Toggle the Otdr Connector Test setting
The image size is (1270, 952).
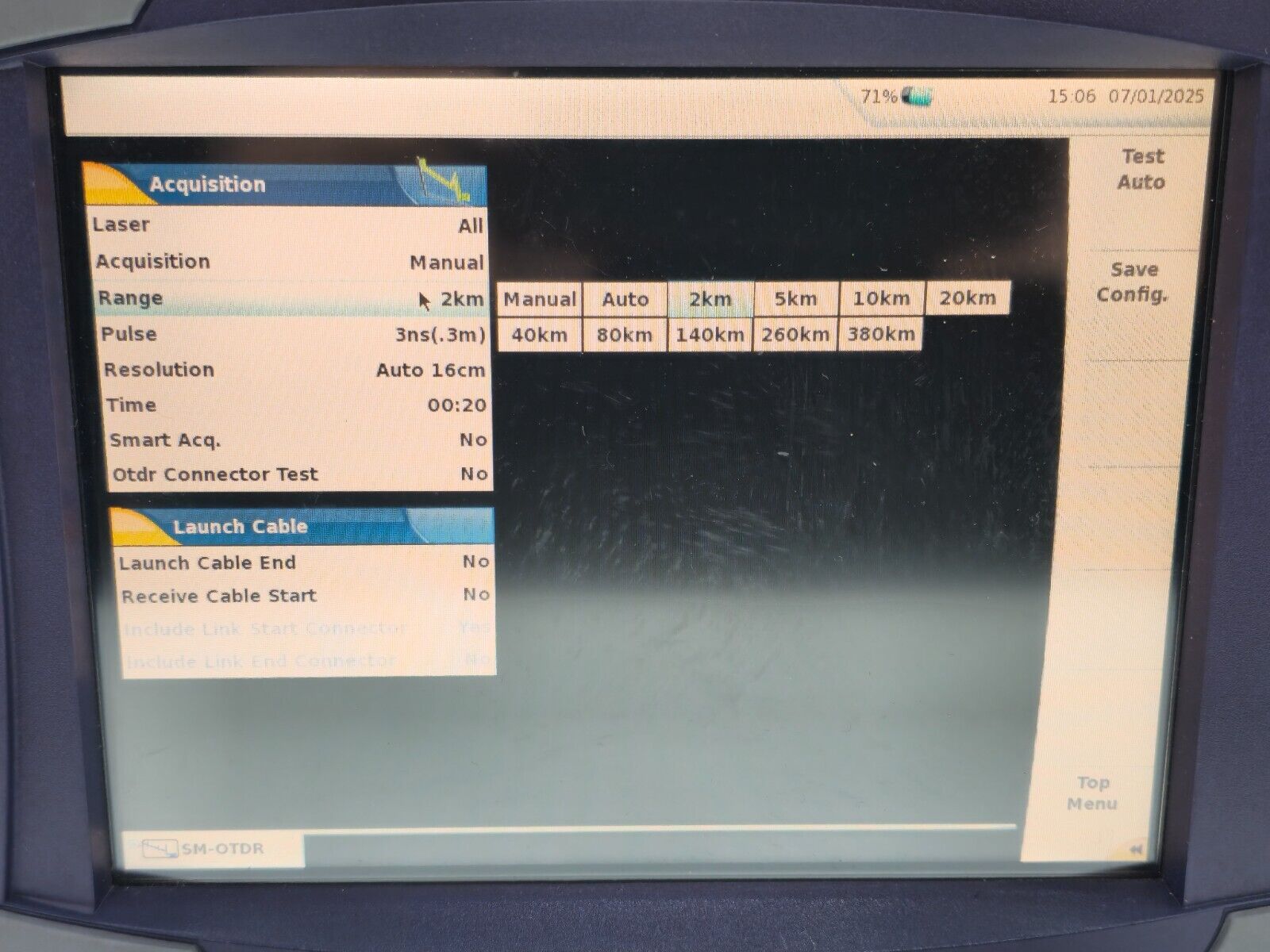[x=300, y=474]
